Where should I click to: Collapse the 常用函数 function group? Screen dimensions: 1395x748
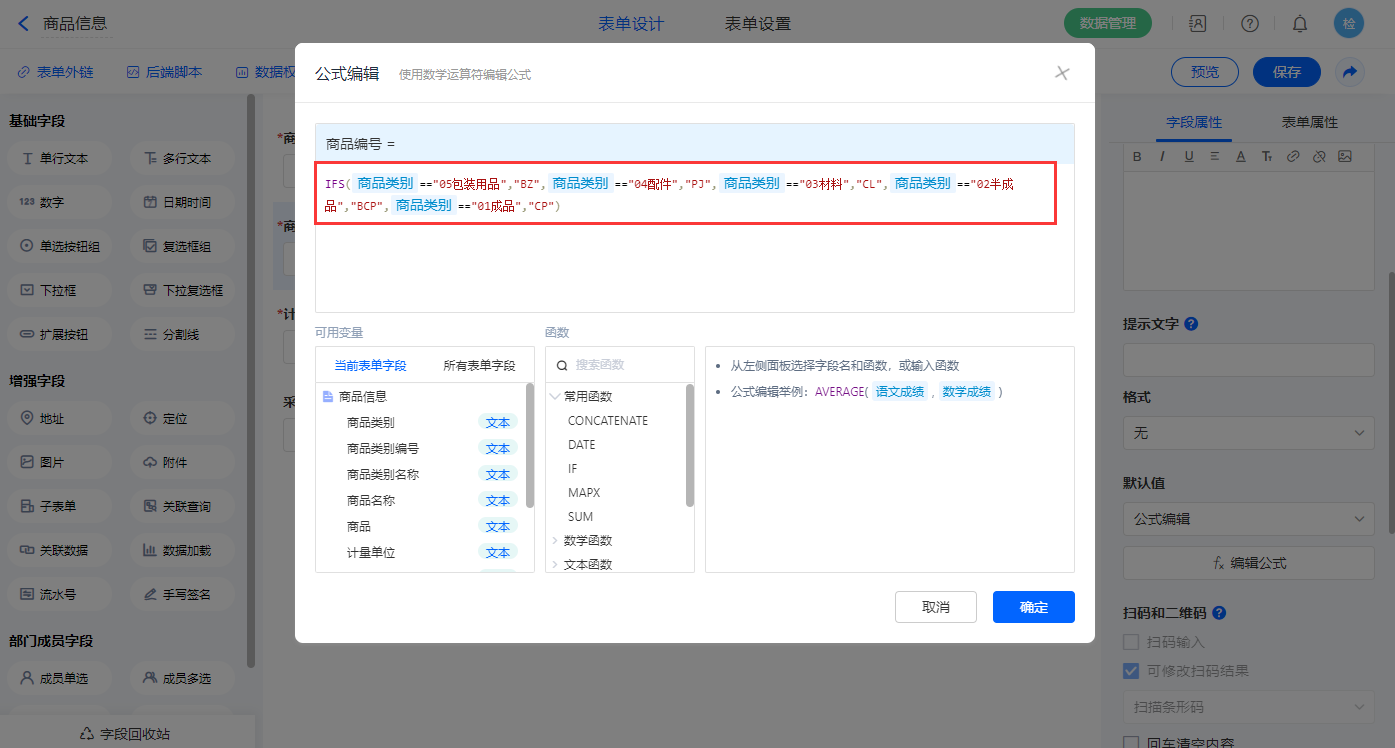[x=555, y=397]
